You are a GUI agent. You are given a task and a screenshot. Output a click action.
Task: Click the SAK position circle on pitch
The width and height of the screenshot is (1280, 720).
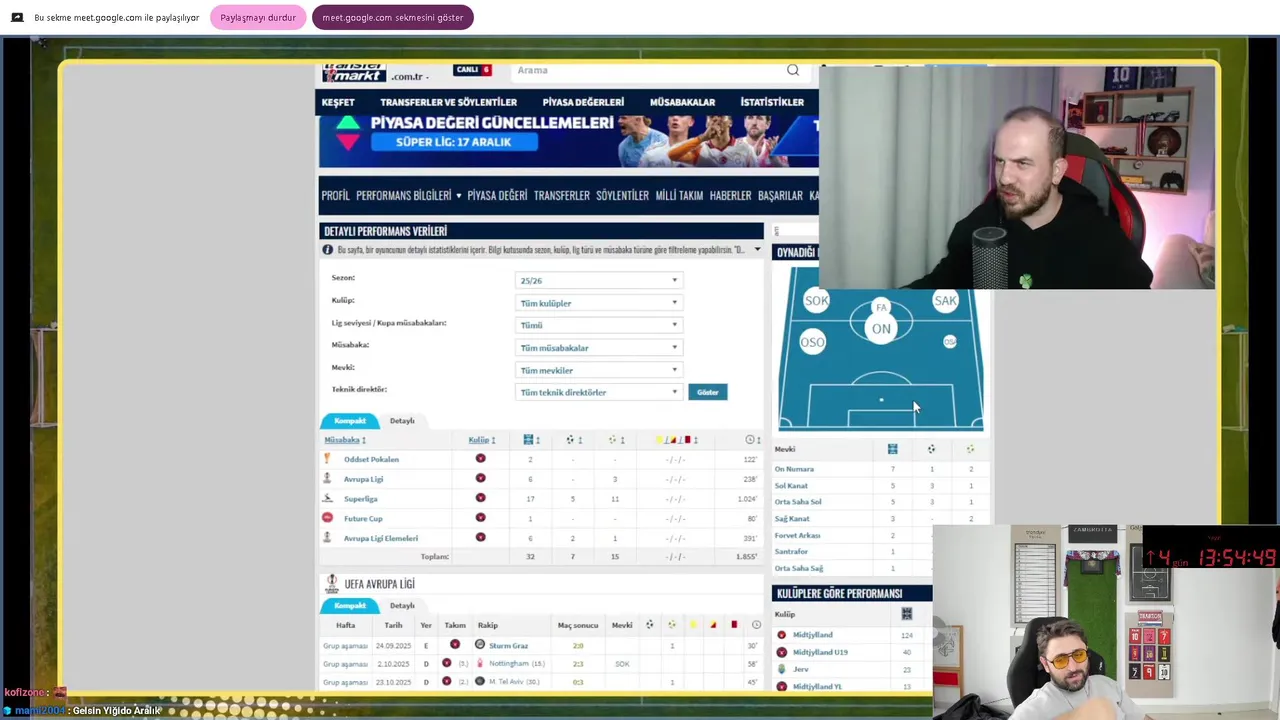[945, 300]
